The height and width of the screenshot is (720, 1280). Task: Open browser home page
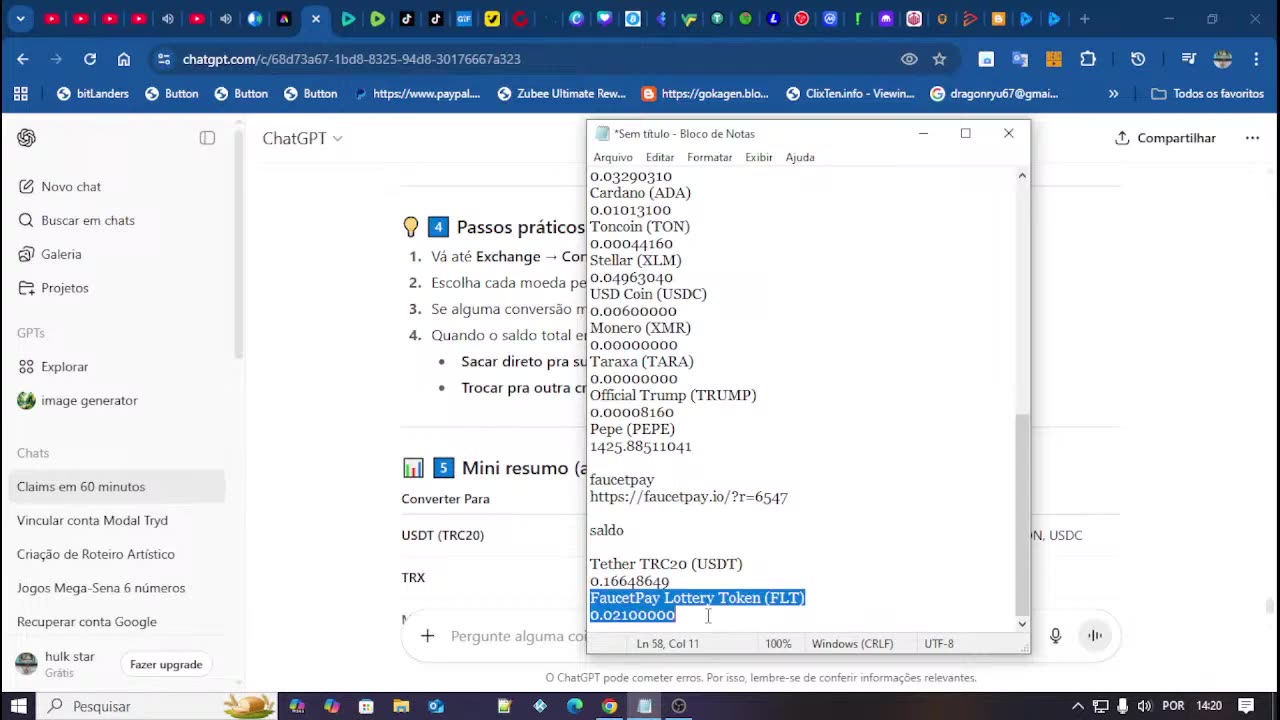point(124,59)
